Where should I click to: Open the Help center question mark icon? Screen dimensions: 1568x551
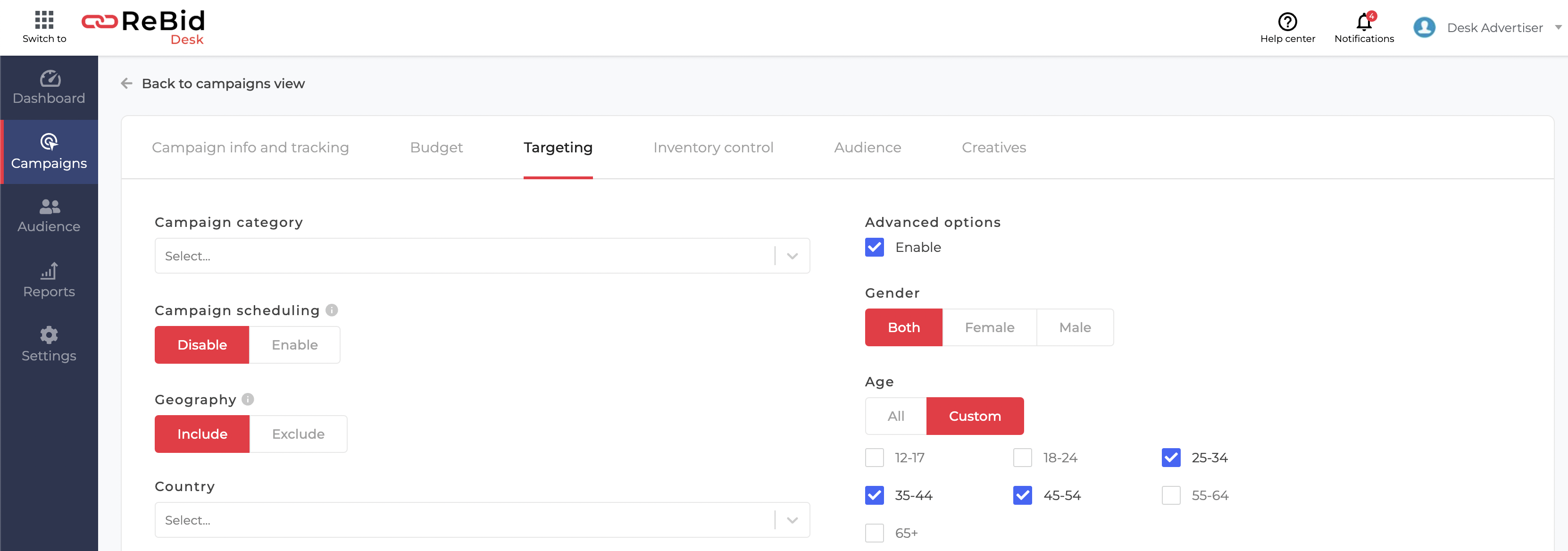[x=1287, y=22]
